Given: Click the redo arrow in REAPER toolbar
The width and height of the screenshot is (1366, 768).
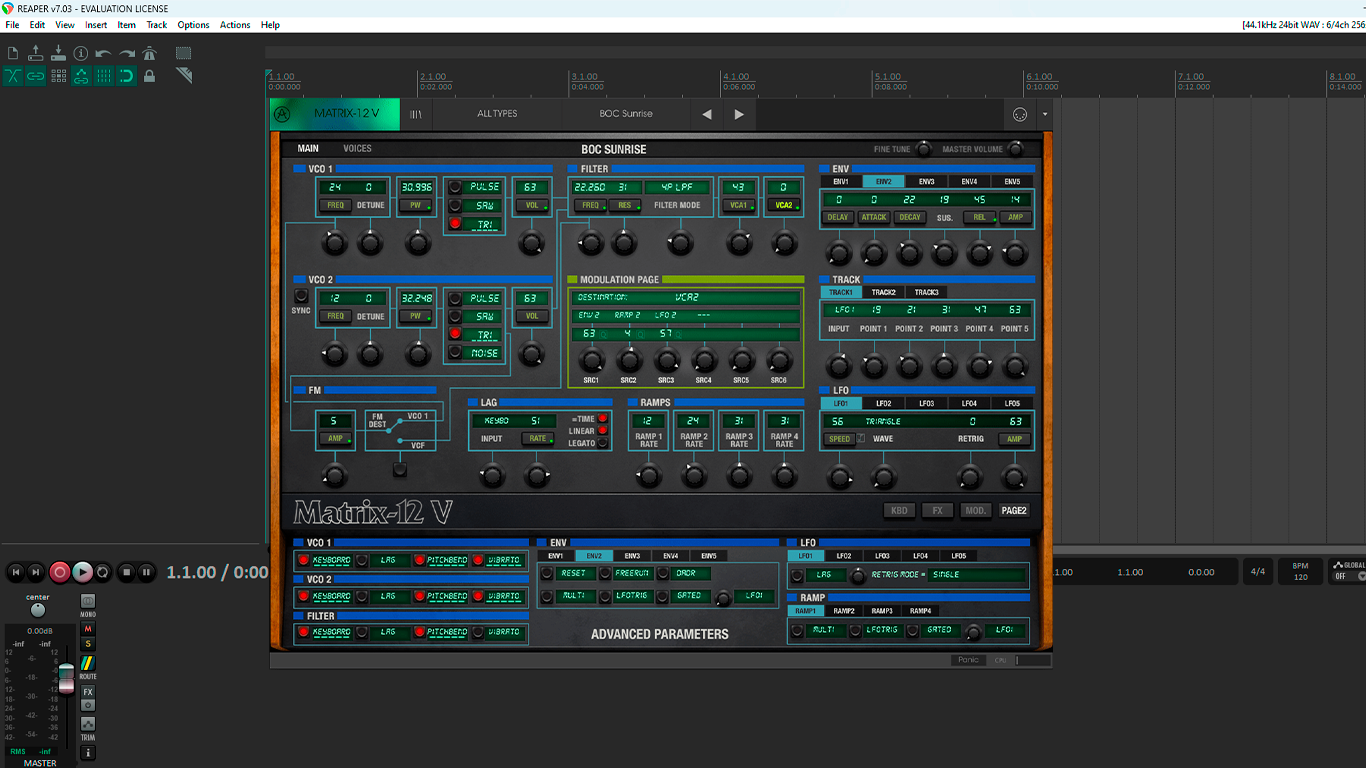Looking at the screenshot, I should [127, 53].
